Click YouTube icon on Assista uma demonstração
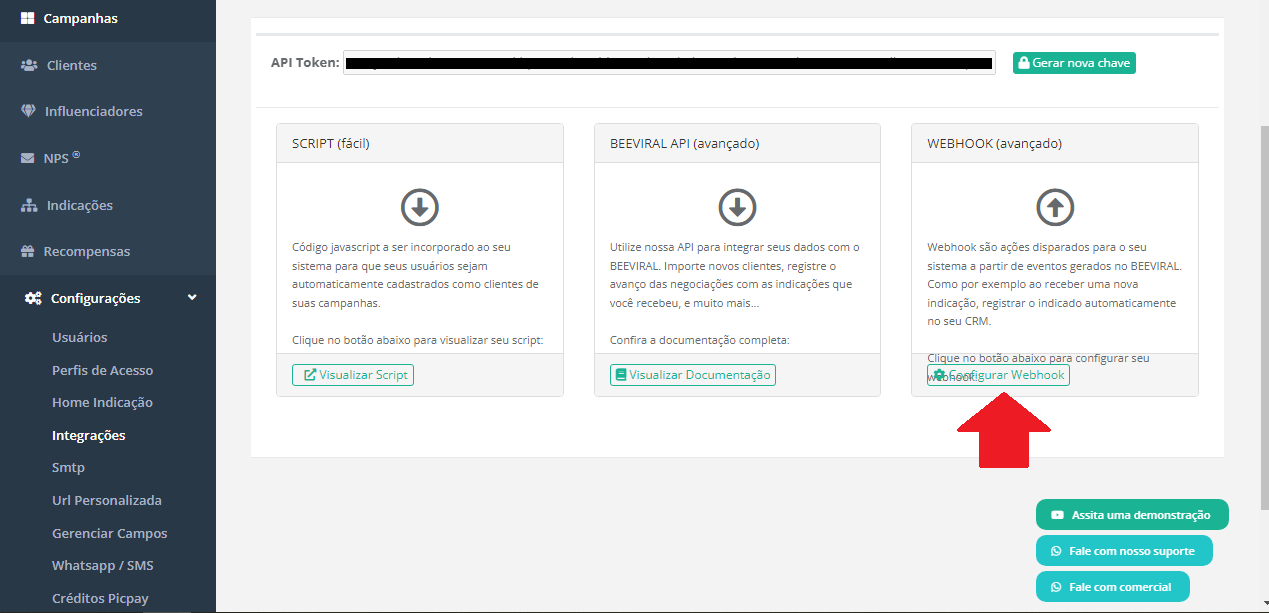This screenshot has height=613, width=1269. [1057, 515]
